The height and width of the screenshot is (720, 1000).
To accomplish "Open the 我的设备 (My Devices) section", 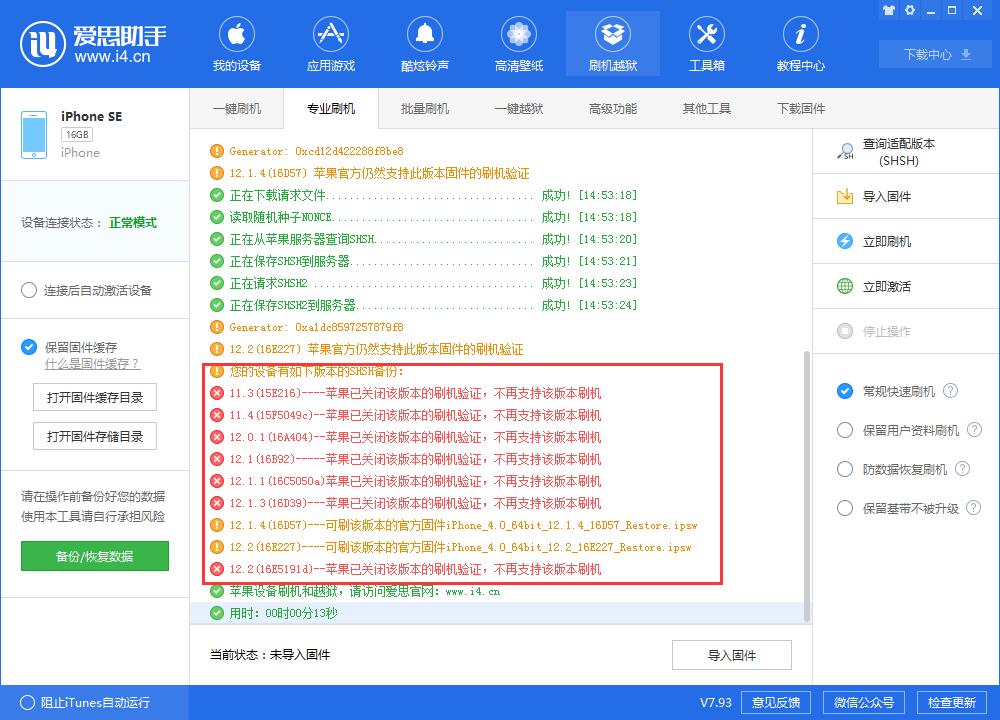I will pyautogui.click(x=236, y=42).
